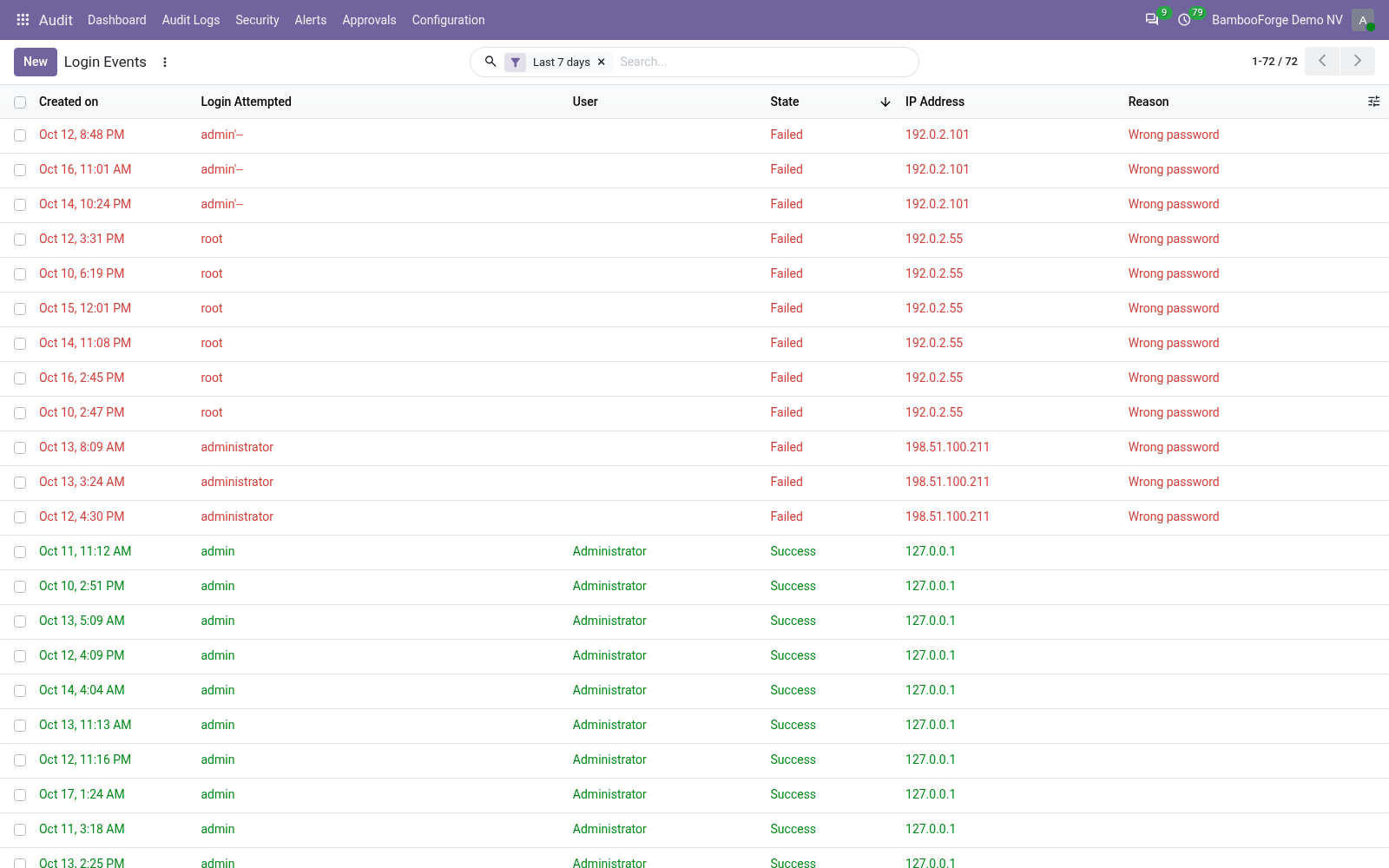Click the Audit app title
The height and width of the screenshot is (868, 1389).
pyautogui.click(x=56, y=20)
